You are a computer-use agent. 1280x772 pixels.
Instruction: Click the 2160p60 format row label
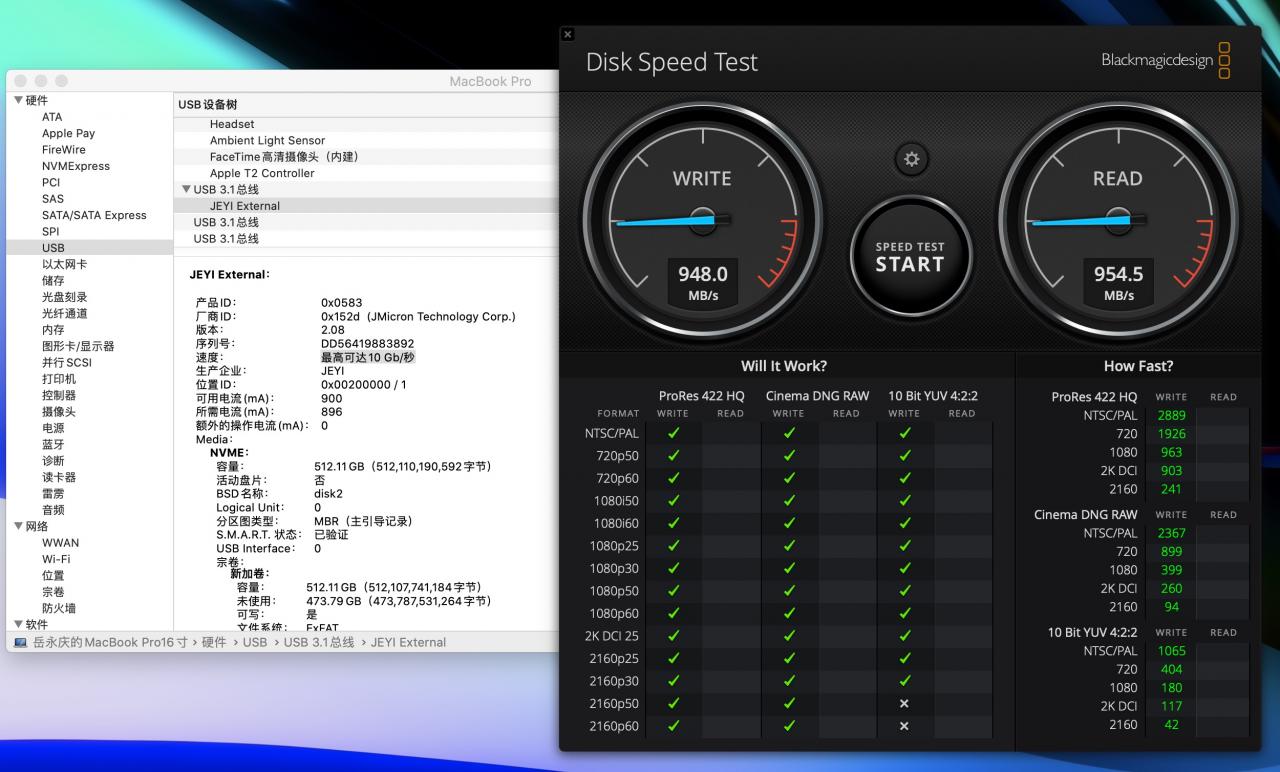(614, 726)
